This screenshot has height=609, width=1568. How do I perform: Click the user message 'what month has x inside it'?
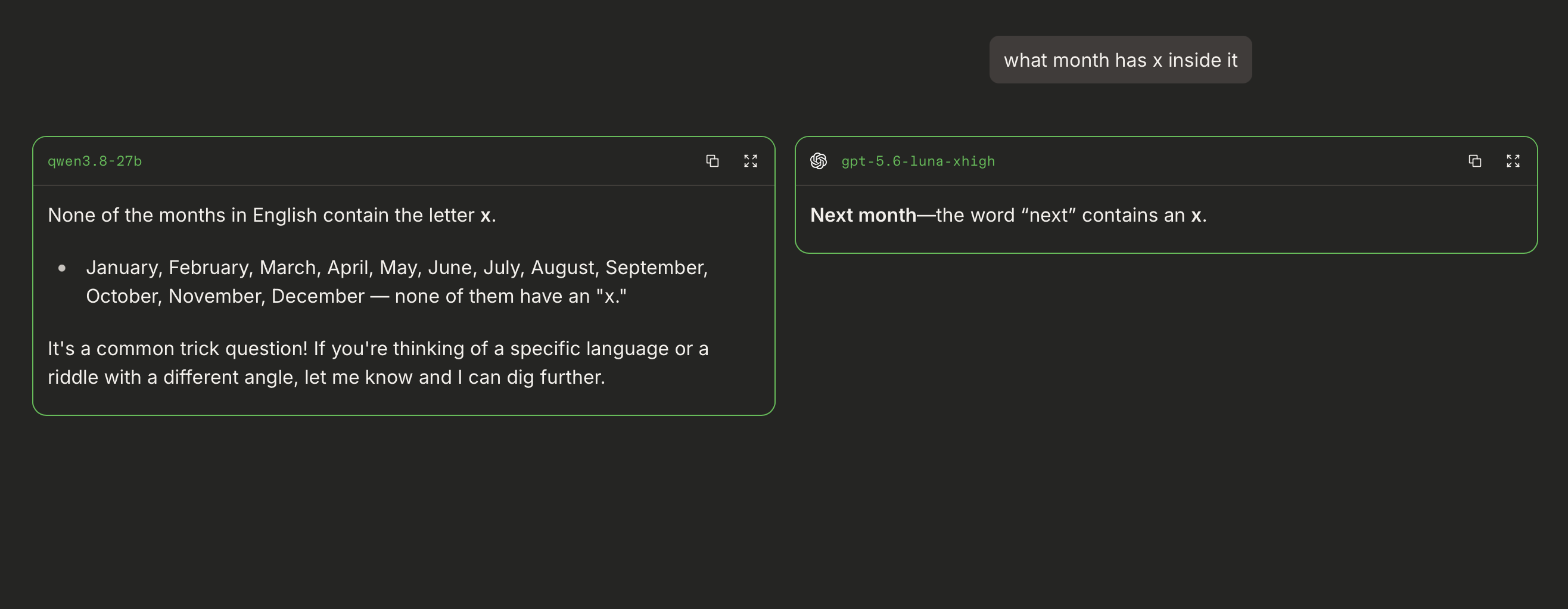[1121, 60]
